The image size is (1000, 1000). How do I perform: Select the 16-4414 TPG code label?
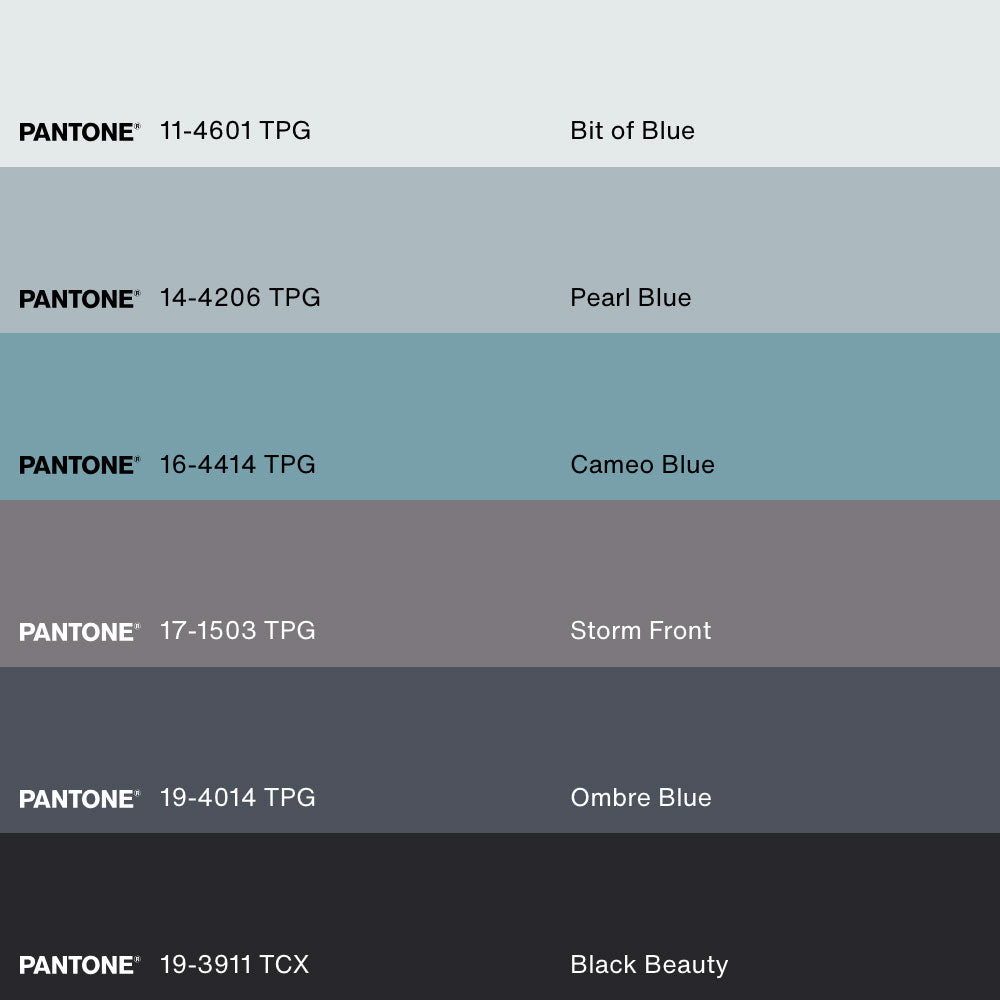point(237,464)
